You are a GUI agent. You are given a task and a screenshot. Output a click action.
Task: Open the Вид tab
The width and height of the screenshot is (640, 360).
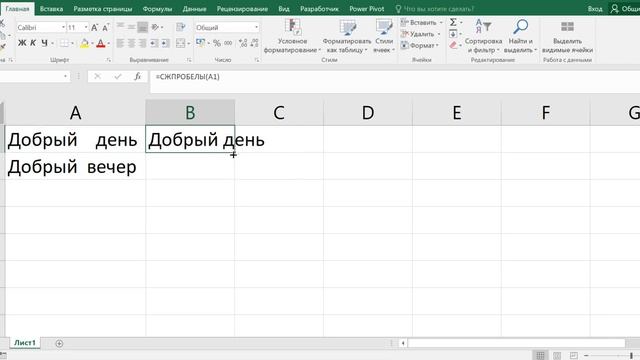[x=284, y=9]
